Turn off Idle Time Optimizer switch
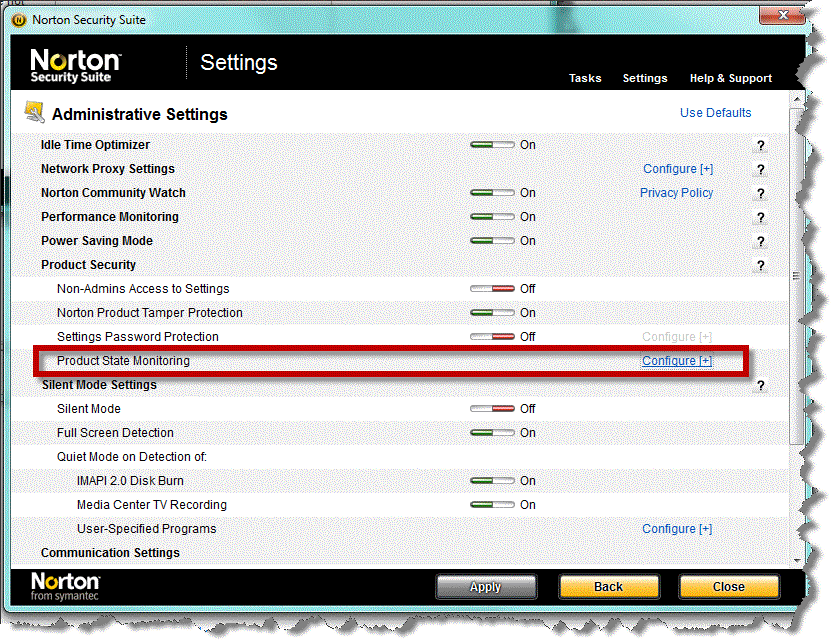831x641 pixels. (x=492, y=145)
